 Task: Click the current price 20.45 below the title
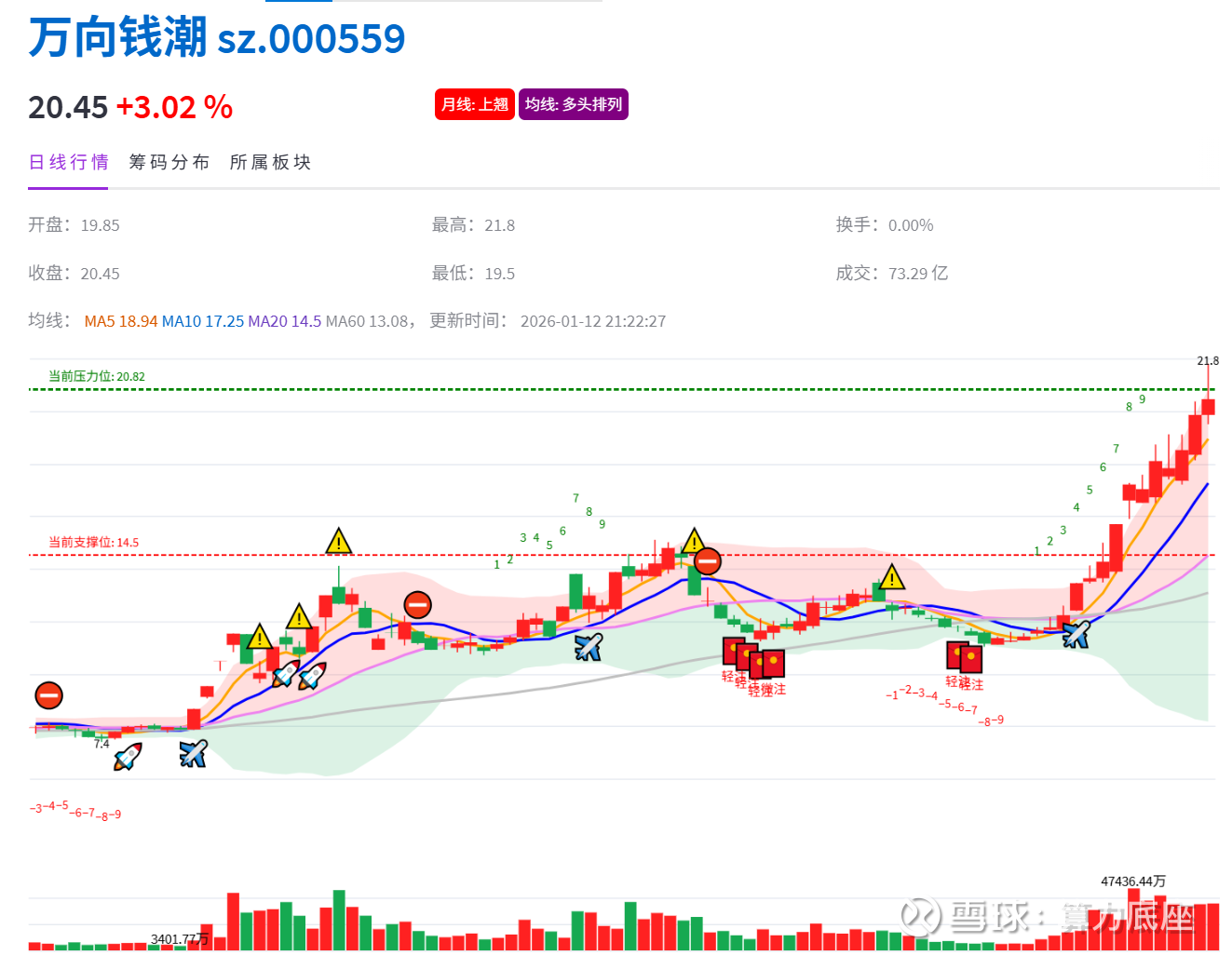[x=68, y=107]
